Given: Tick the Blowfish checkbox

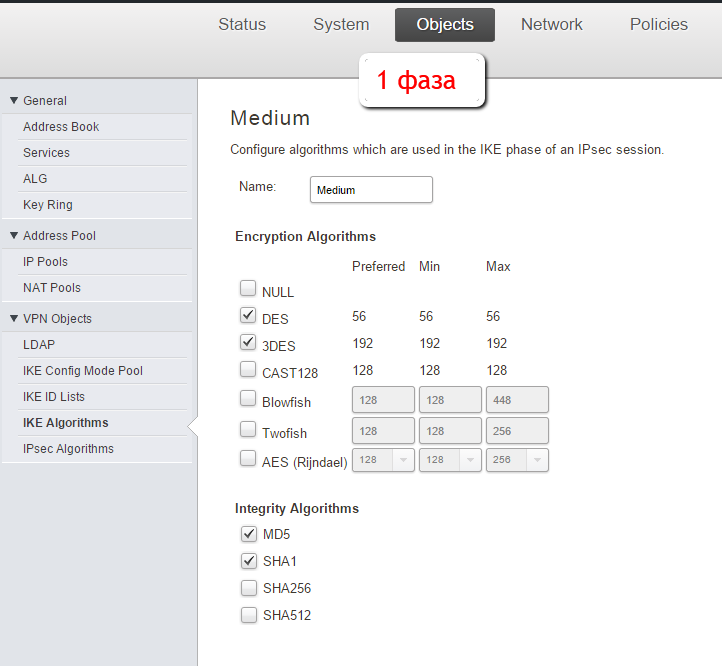Looking at the screenshot, I should click(248, 399).
